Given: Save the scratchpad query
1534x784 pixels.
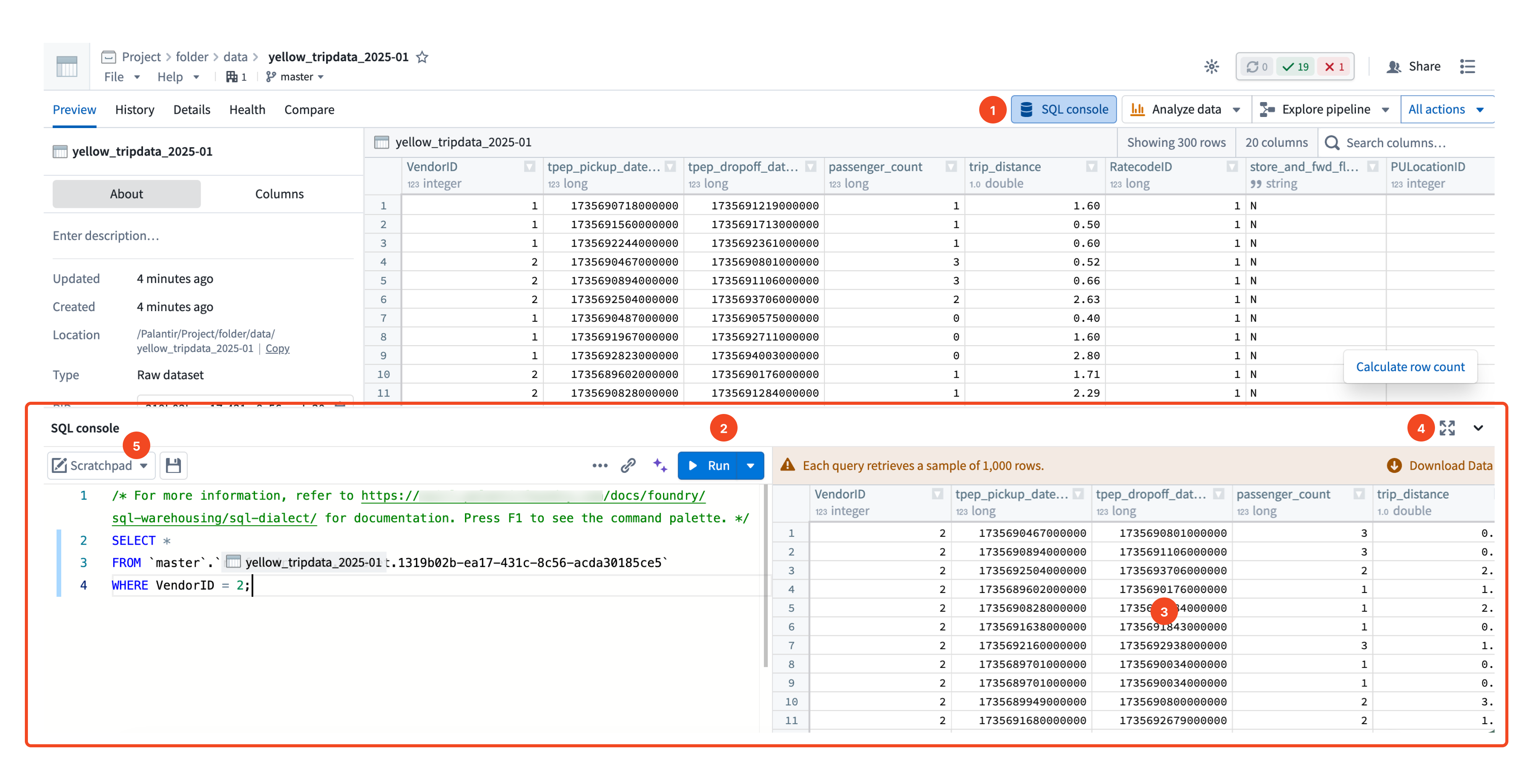Looking at the screenshot, I should pos(173,466).
